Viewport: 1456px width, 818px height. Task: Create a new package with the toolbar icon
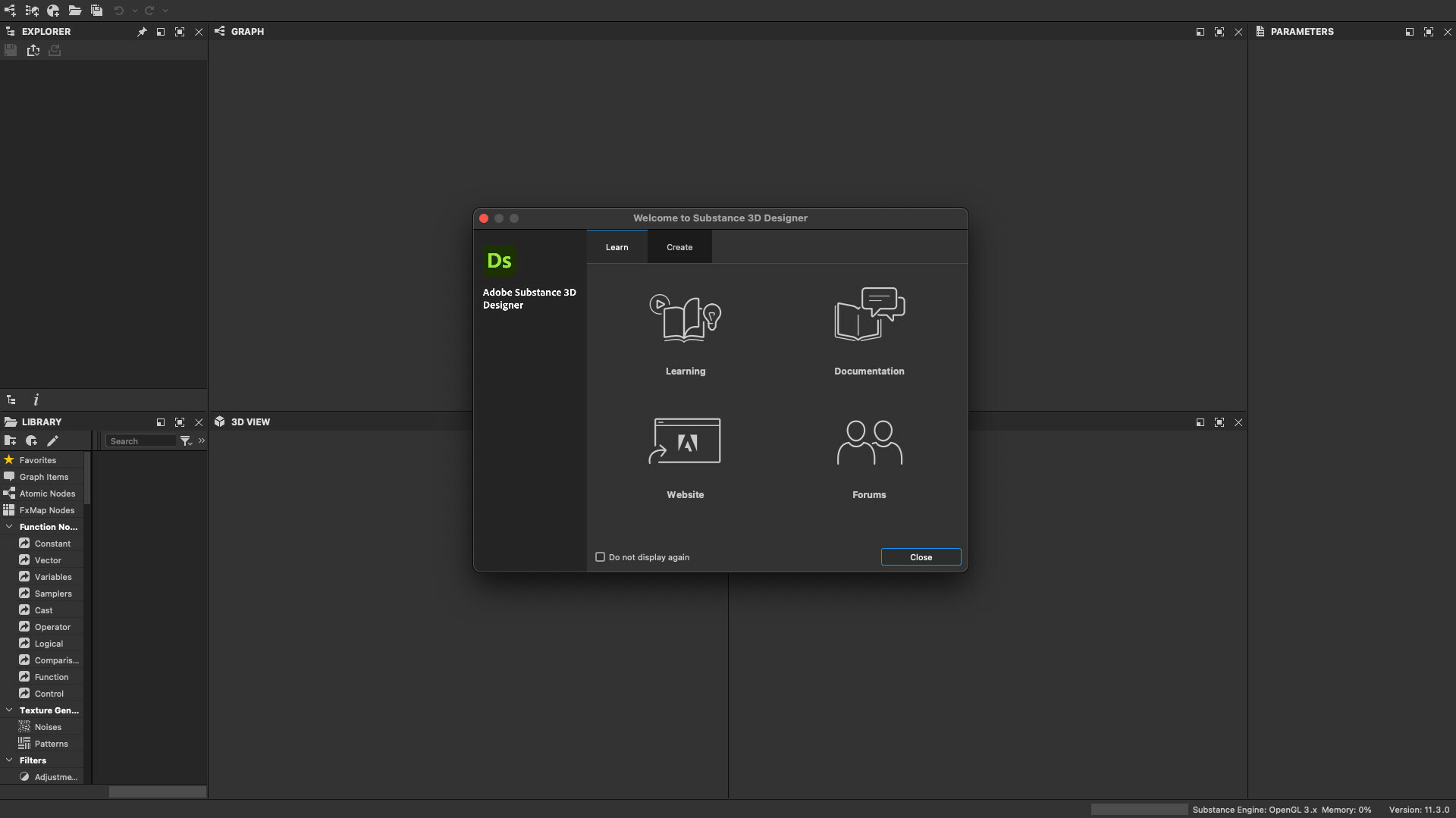(53, 11)
